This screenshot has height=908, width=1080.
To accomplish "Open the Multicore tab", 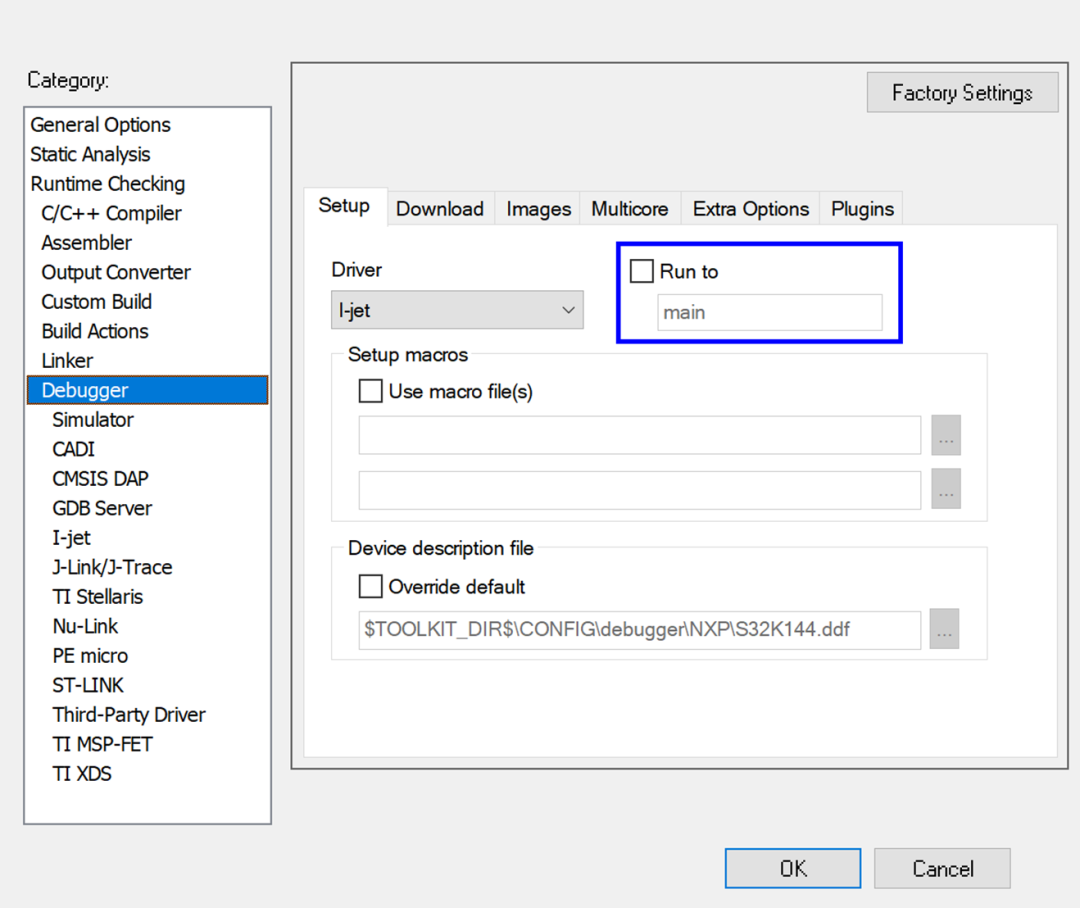I will (x=629, y=208).
